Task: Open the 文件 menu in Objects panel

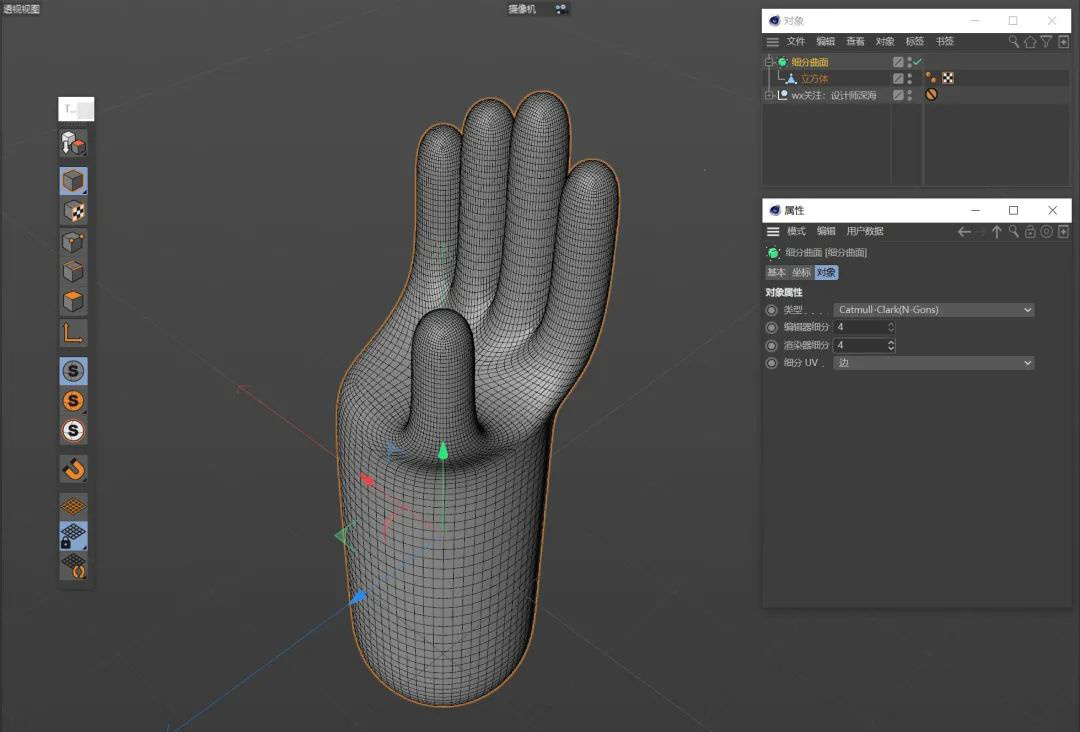Action: coord(795,42)
